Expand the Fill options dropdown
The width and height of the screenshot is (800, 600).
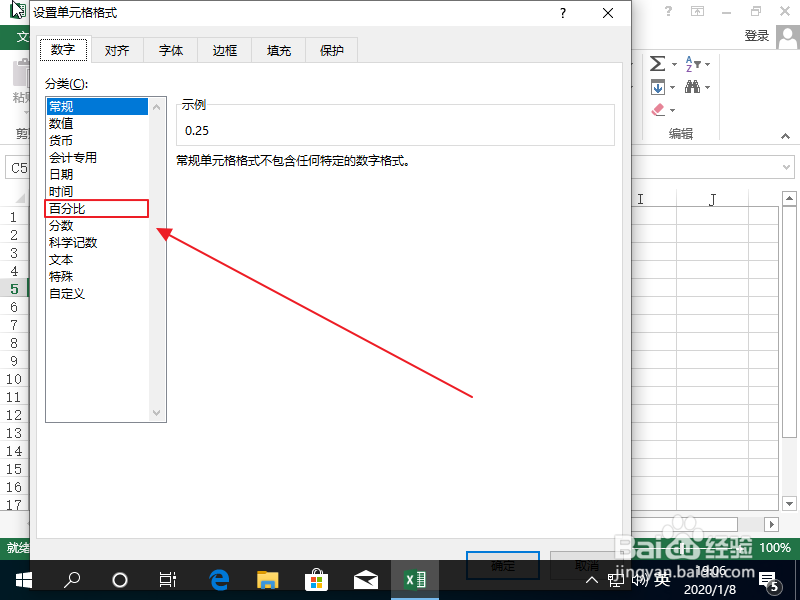point(672,87)
